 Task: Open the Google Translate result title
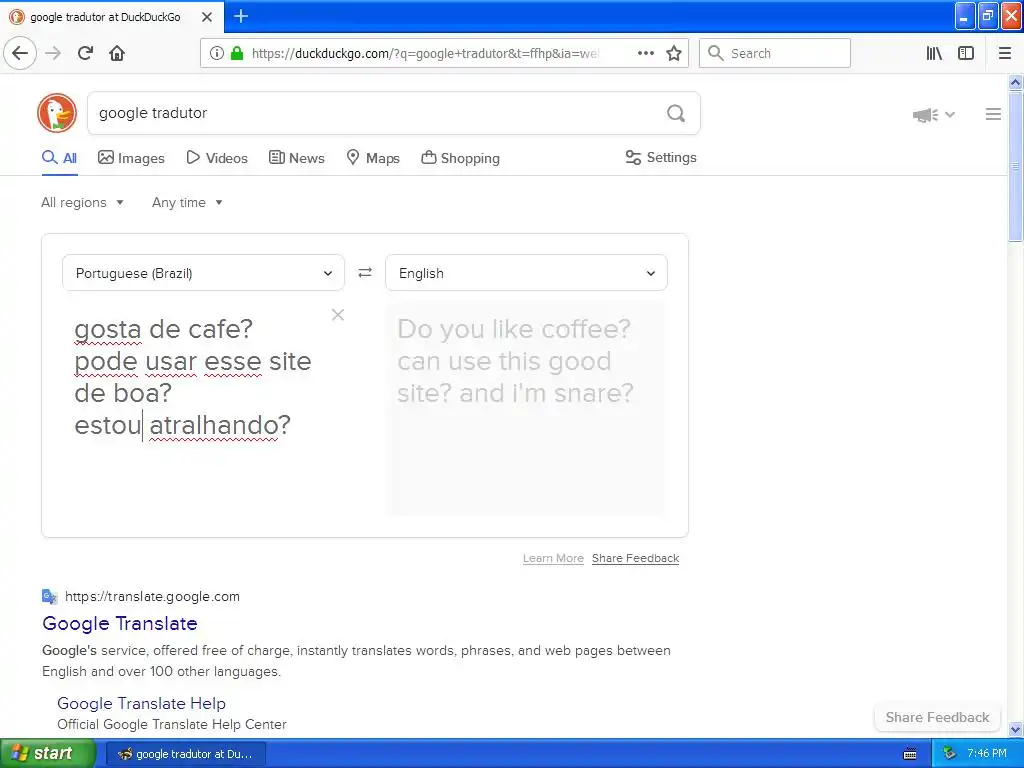120,623
